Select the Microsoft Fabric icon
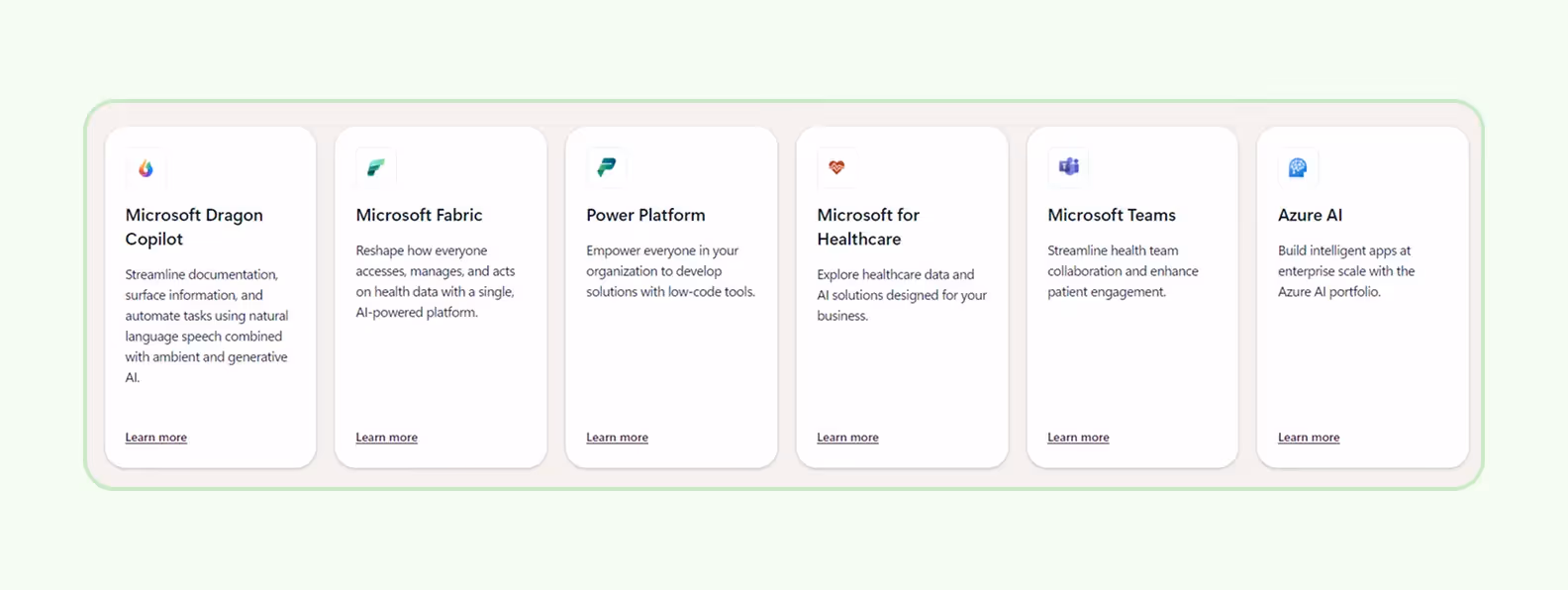 (375, 167)
